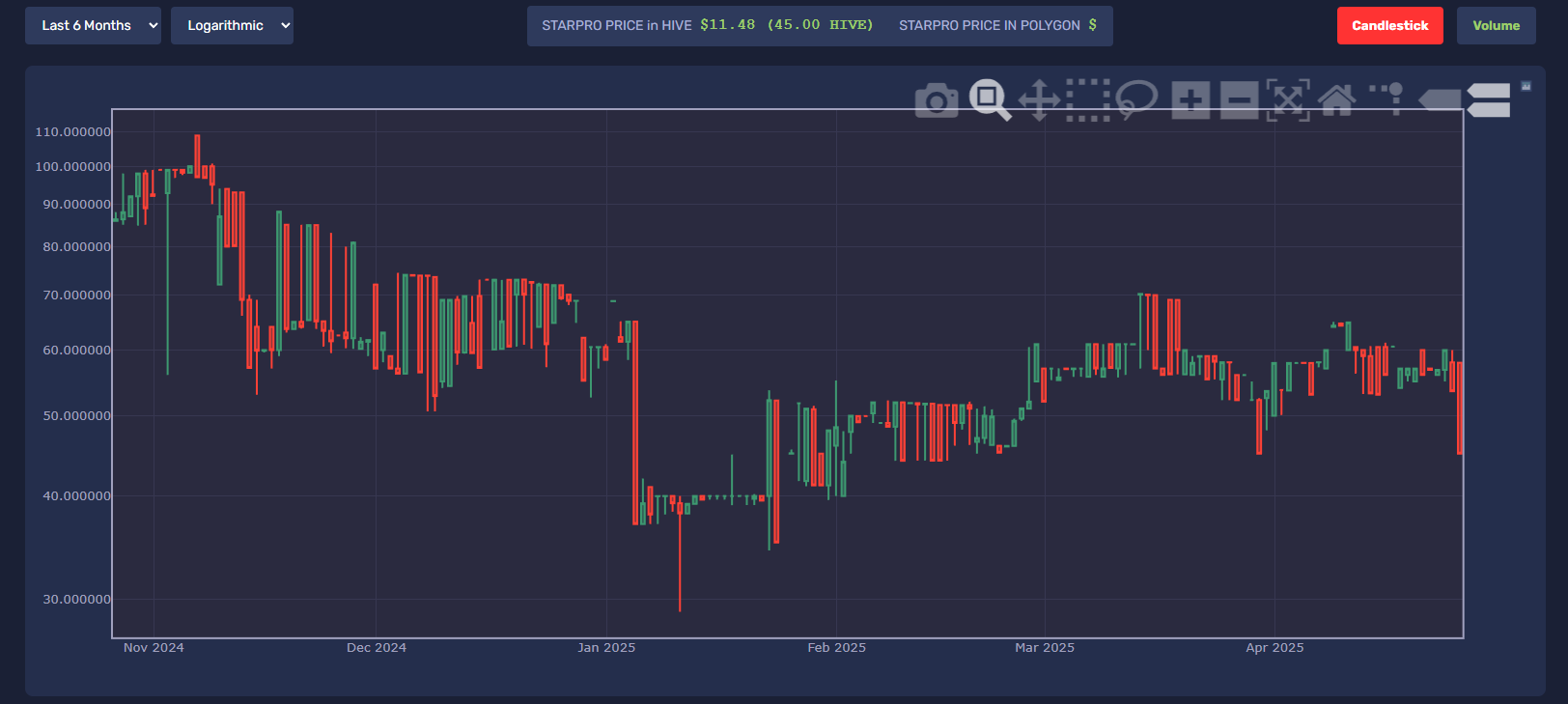The height and width of the screenshot is (704, 1568).
Task: Open the Last 6 Months time range dropdown
Action: click(x=93, y=26)
